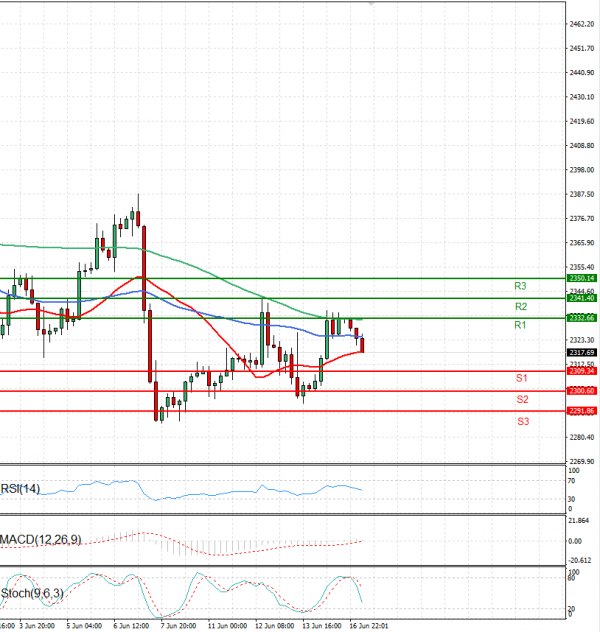Click the MACD -20.612 scale value

[x=579, y=561]
